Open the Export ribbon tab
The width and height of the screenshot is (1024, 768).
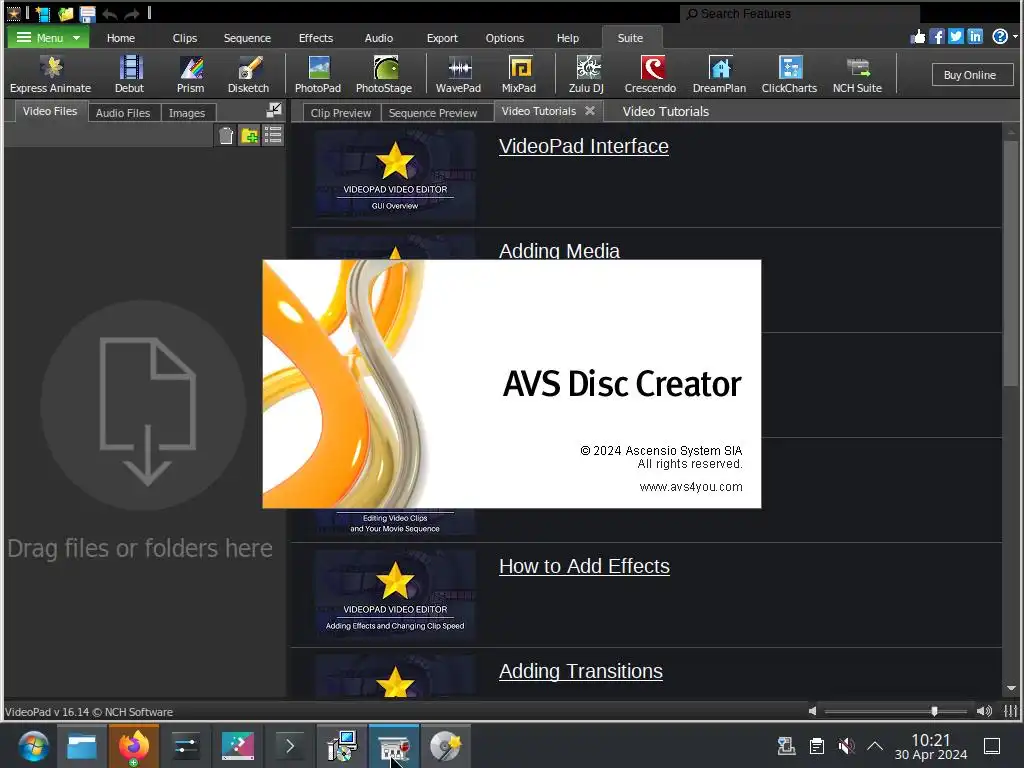click(442, 38)
